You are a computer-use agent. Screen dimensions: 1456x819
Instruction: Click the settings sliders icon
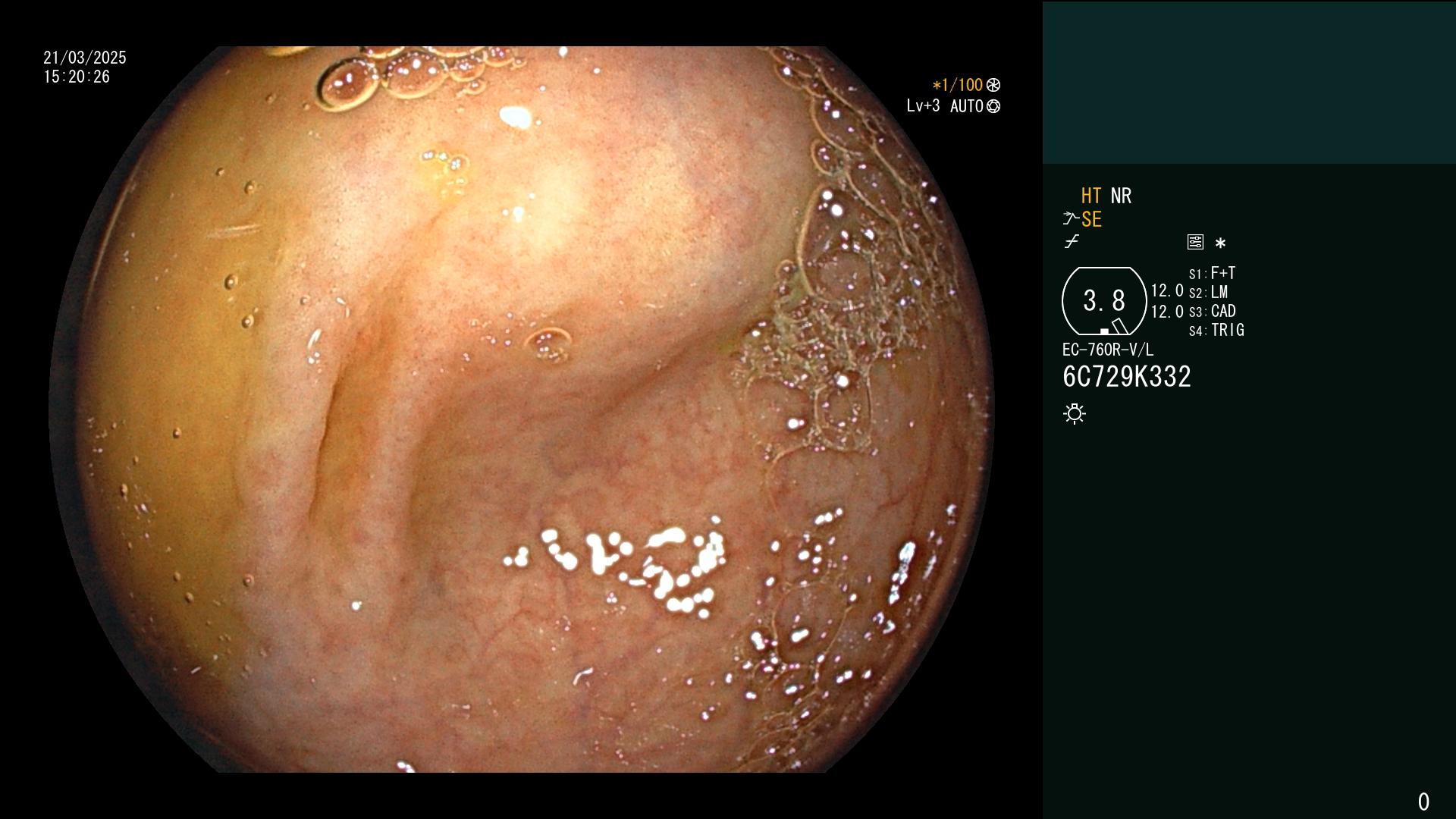(x=1195, y=242)
